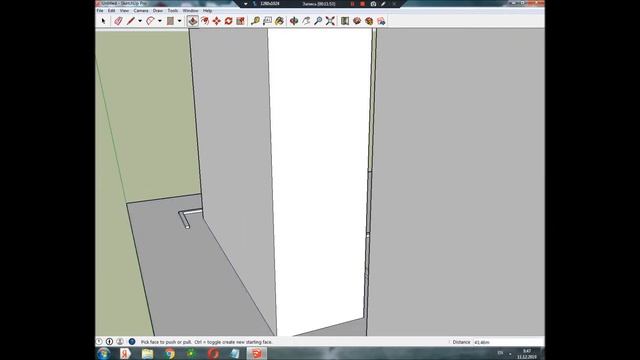The width and height of the screenshot is (640, 360).
Task: Open the Arc tool dropdown arrow
Action: (160, 21)
